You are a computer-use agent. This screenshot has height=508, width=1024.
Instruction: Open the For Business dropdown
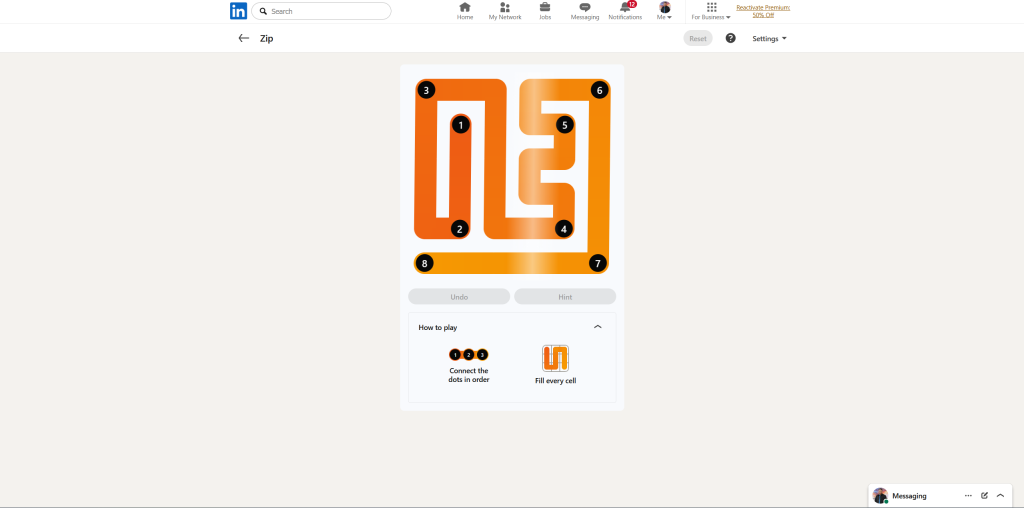pos(711,11)
